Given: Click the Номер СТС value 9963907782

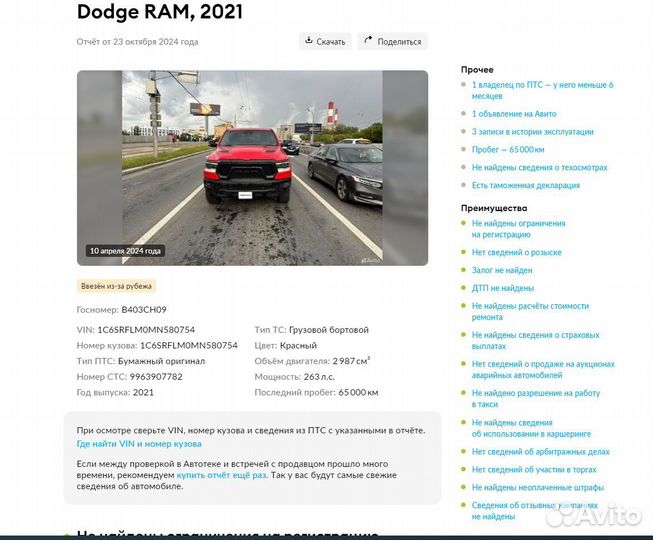Looking at the screenshot, I should pos(156,377).
